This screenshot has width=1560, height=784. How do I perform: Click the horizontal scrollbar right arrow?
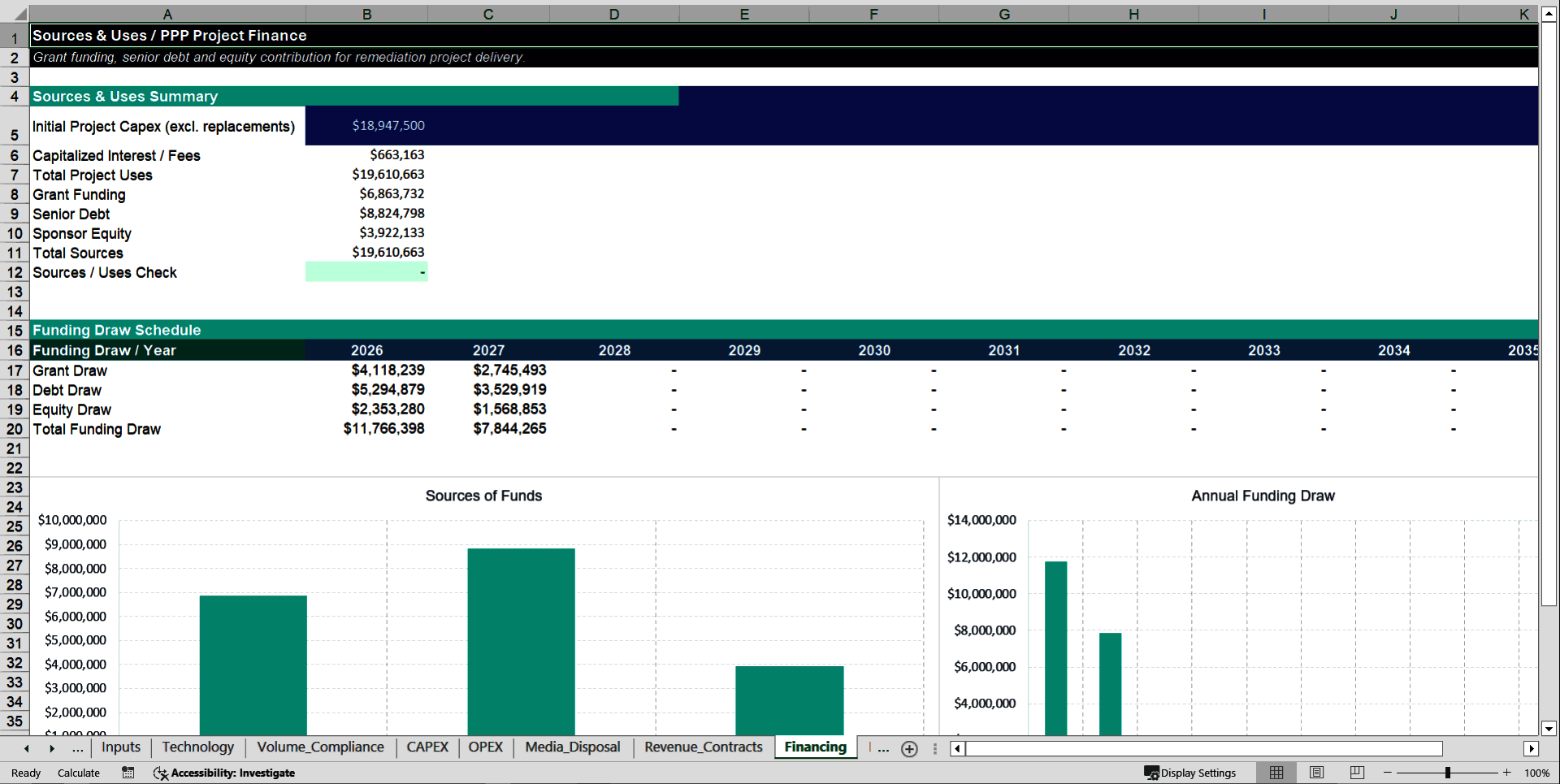coord(1531,749)
